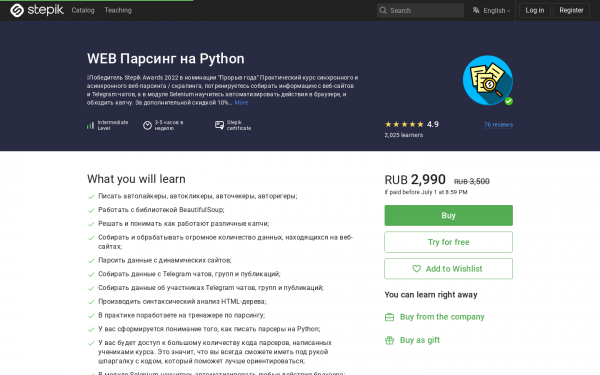
Task: Click the Stepik certificate label
Action: pos(239,125)
